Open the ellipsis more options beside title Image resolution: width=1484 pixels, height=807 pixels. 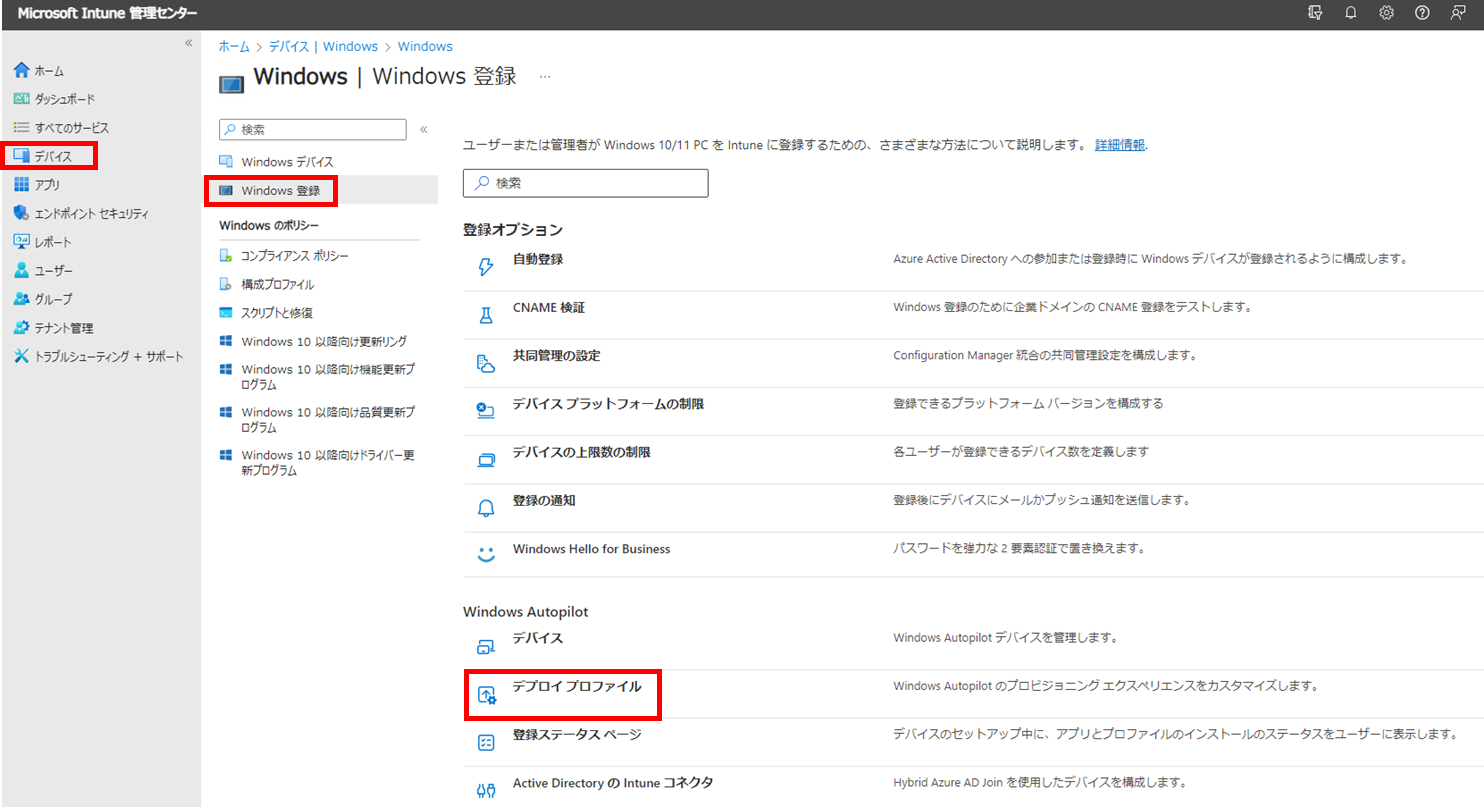[545, 76]
